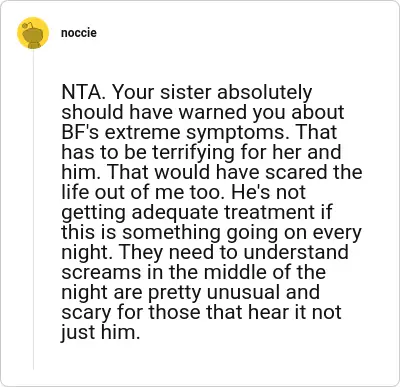
Task: Collapse comment using the vertical thread line
Action: [x=33, y=210]
